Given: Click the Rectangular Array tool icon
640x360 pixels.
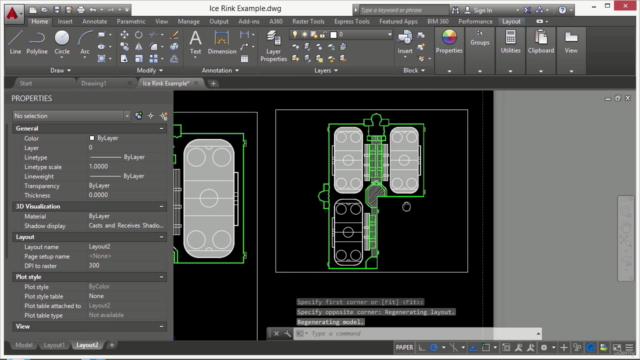Looking at the screenshot, I should tap(153, 59).
